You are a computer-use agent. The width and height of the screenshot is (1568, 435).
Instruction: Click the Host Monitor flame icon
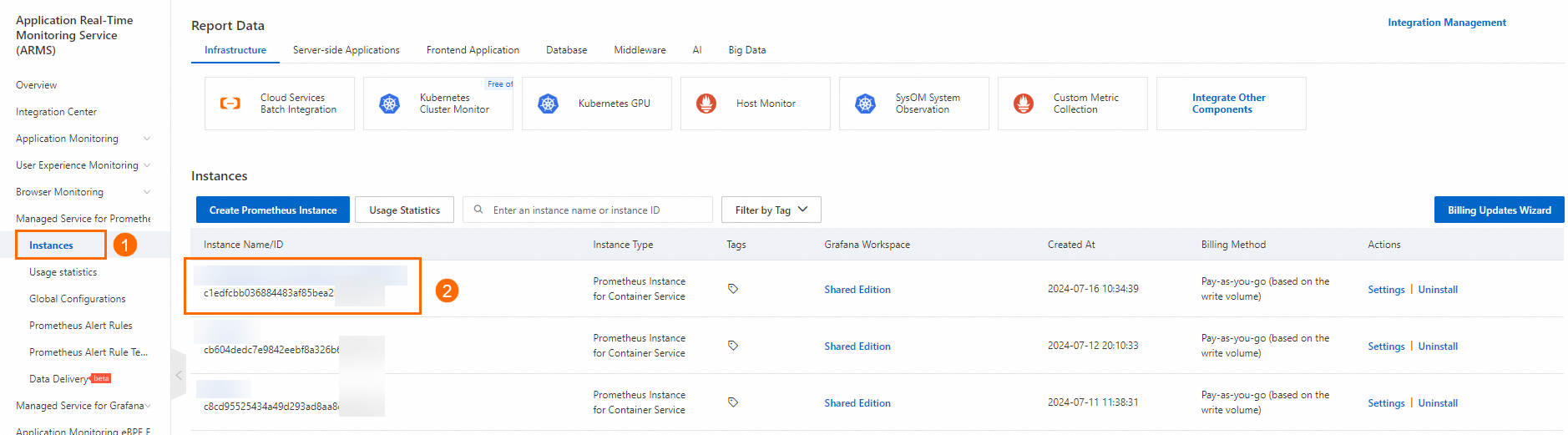[x=706, y=104]
